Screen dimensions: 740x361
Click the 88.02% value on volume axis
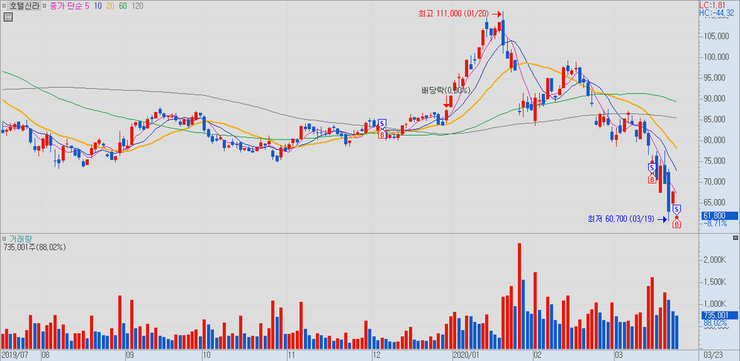(x=716, y=323)
